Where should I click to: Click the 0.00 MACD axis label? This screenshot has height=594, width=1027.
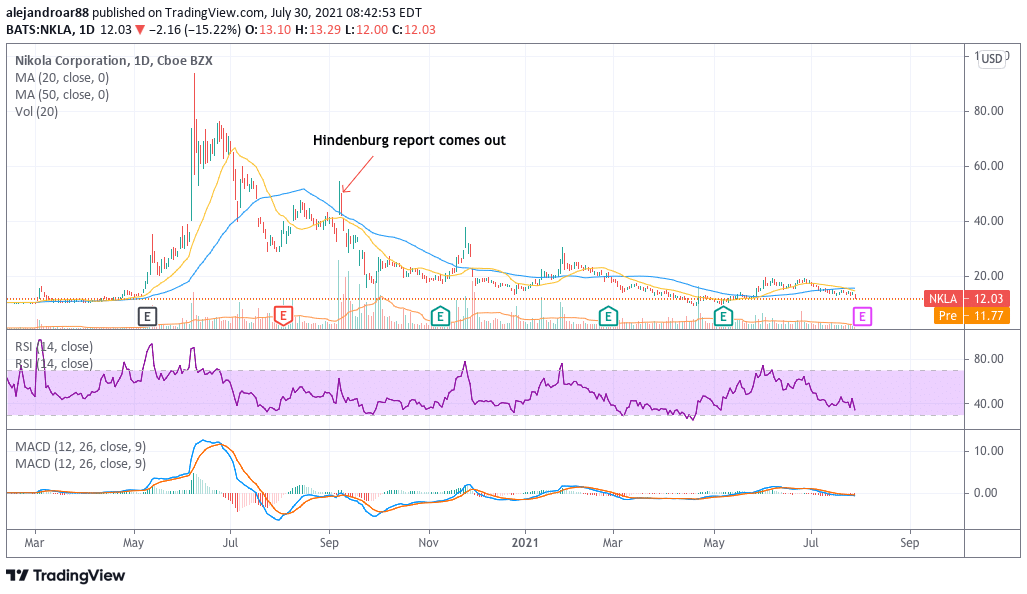coord(986,492)
